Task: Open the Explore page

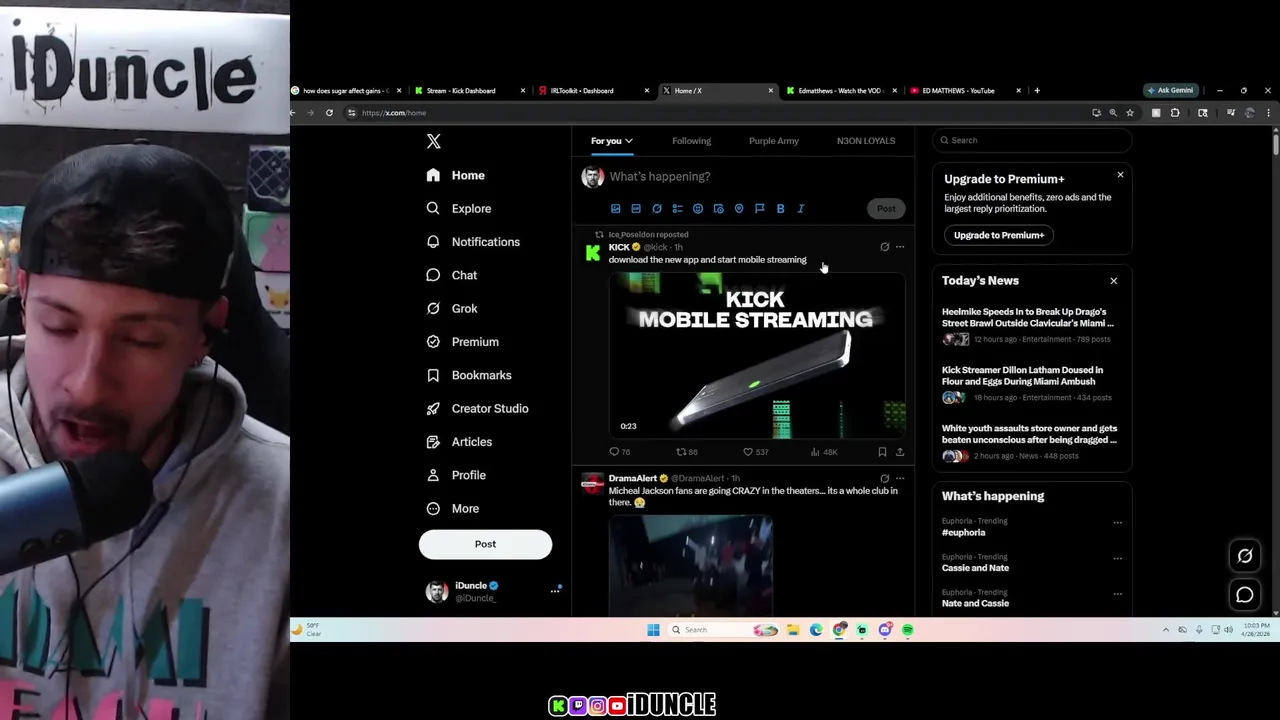Action: 458,208
